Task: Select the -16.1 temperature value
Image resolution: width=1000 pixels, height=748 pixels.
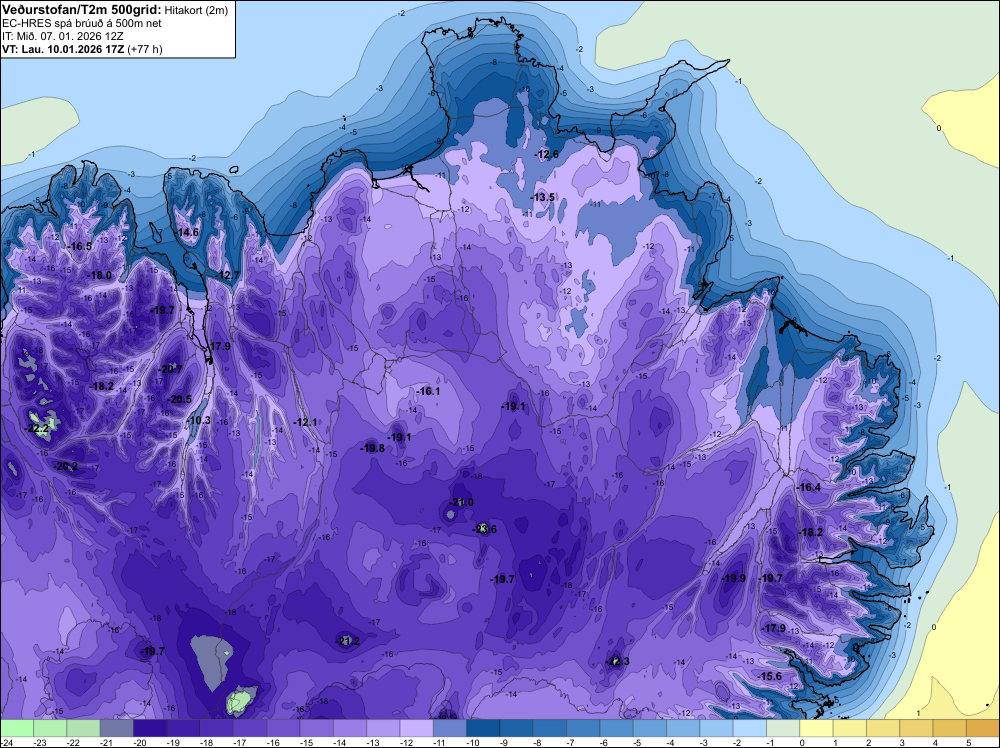Action: point(428,391)
